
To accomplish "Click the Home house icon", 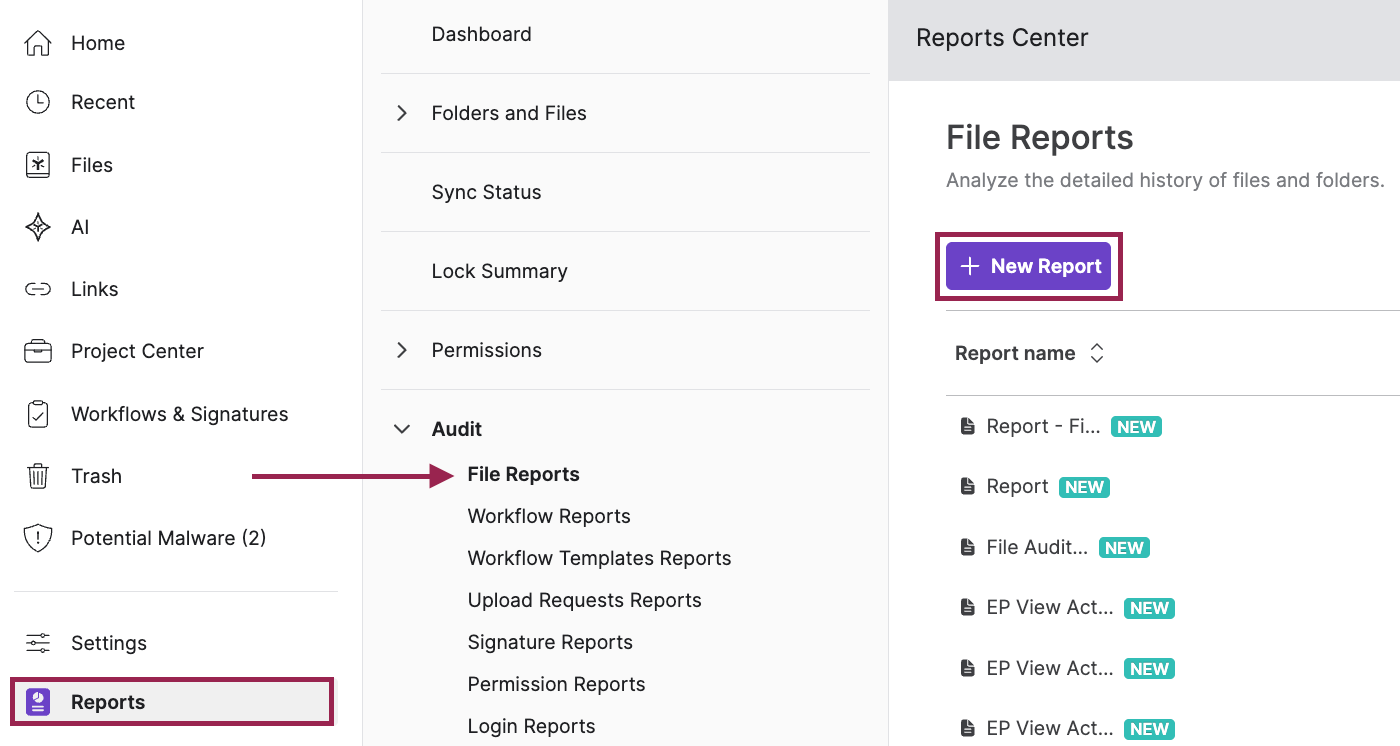I will pos(37,43).
